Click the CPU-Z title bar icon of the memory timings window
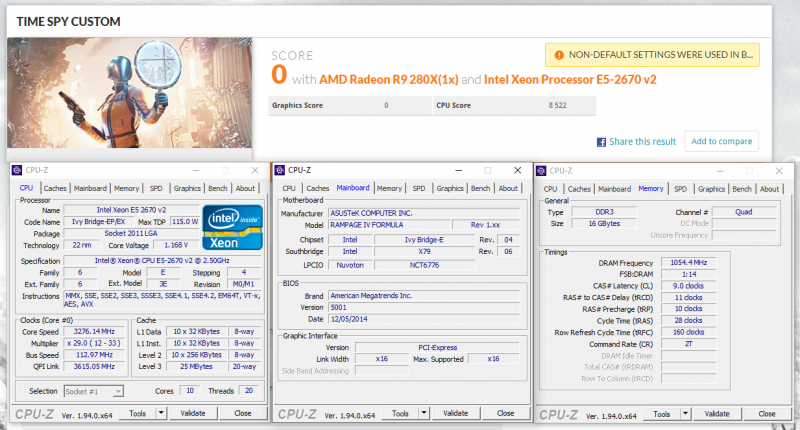The height and width of the screenshot is (430, 800). pyautogui.click(x=542, y=171)
